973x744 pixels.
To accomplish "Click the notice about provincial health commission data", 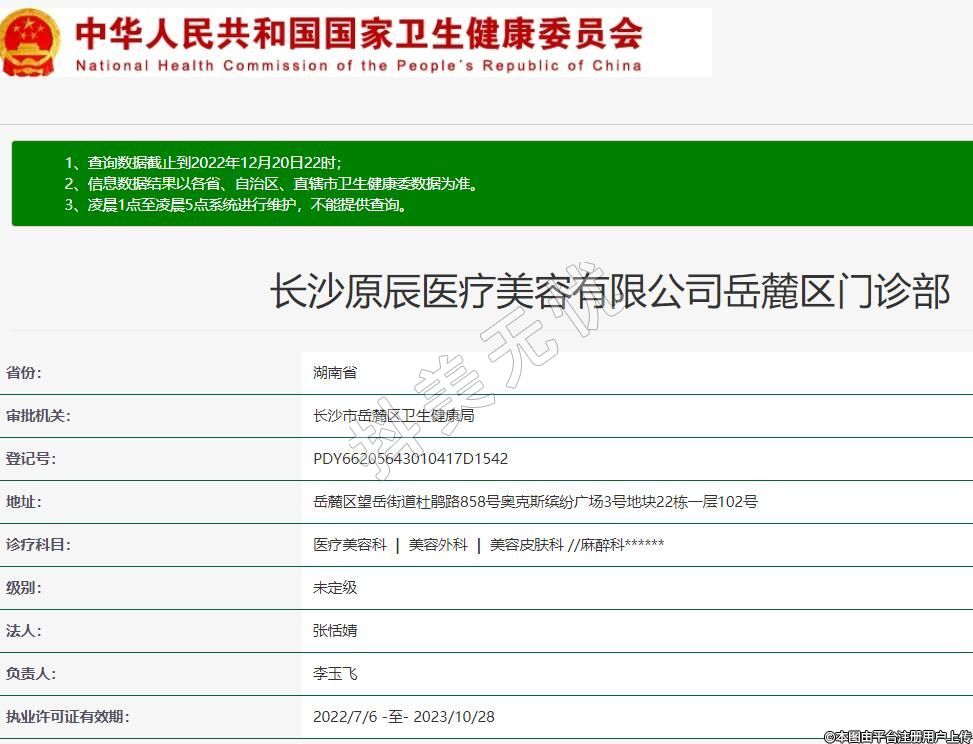I will click(x=270, y=184).
